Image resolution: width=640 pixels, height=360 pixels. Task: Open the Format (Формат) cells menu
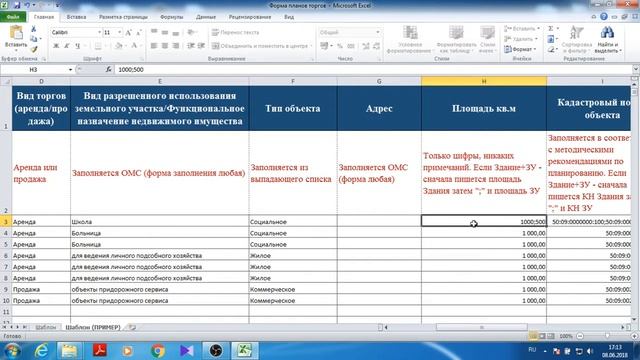click(x=520, y=49)
